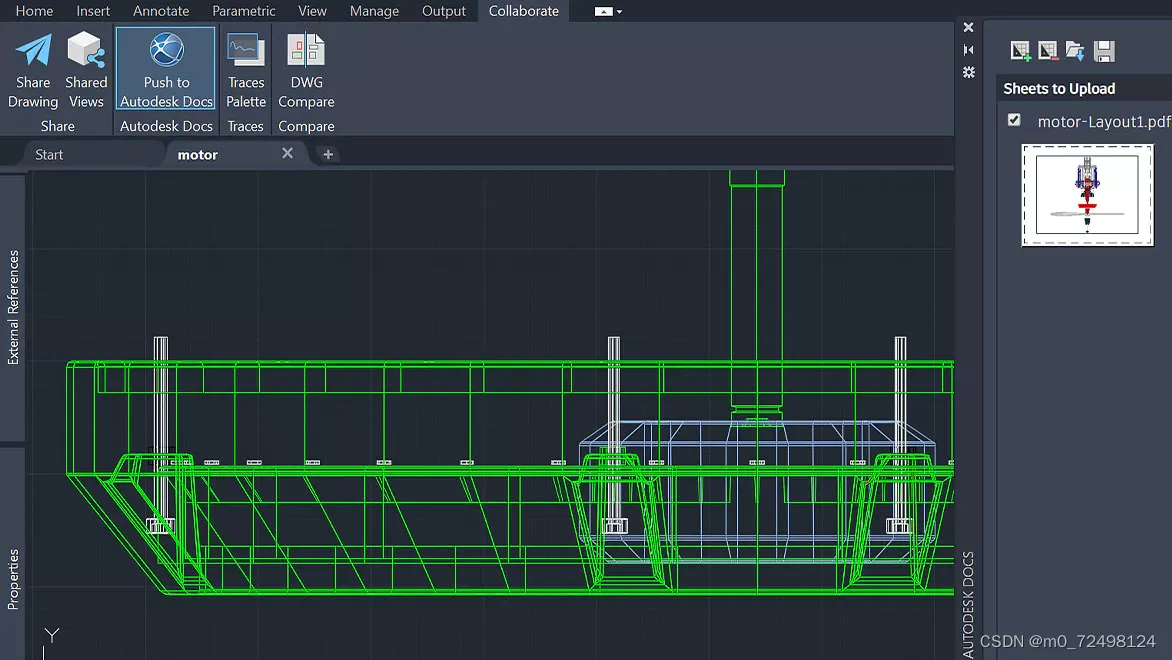Go to the Start tab

(48, 154)
